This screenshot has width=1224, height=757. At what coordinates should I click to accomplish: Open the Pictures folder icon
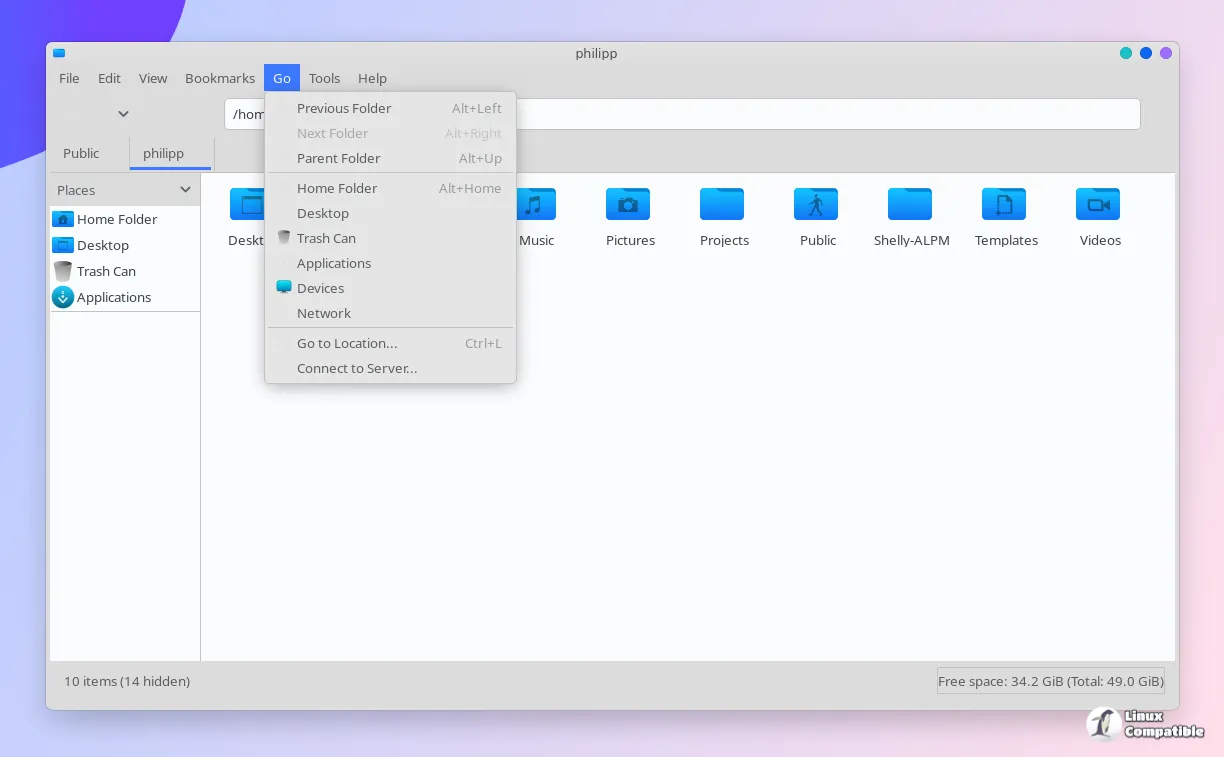(x=628, y=204)
